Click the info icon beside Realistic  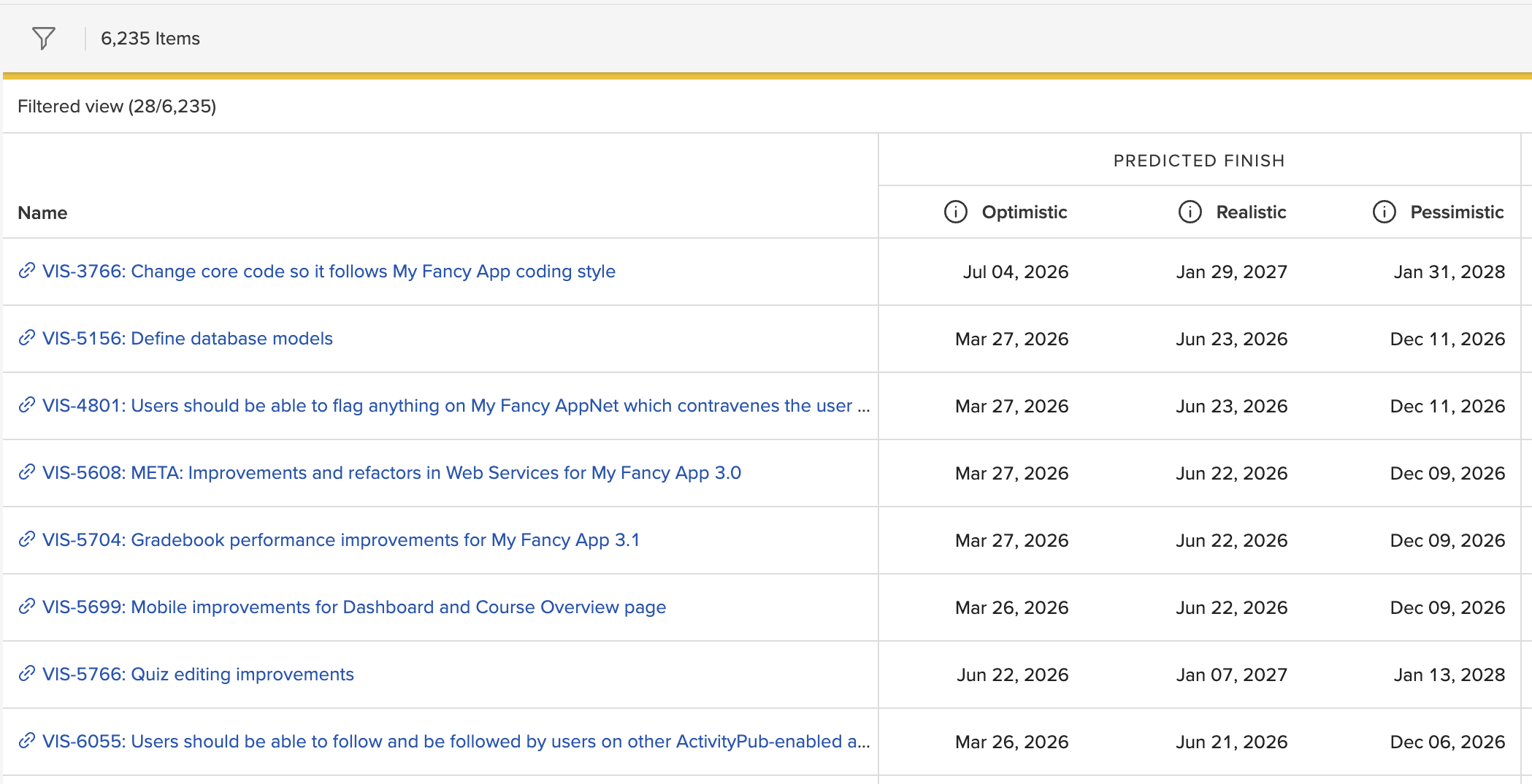point(1189,212)
